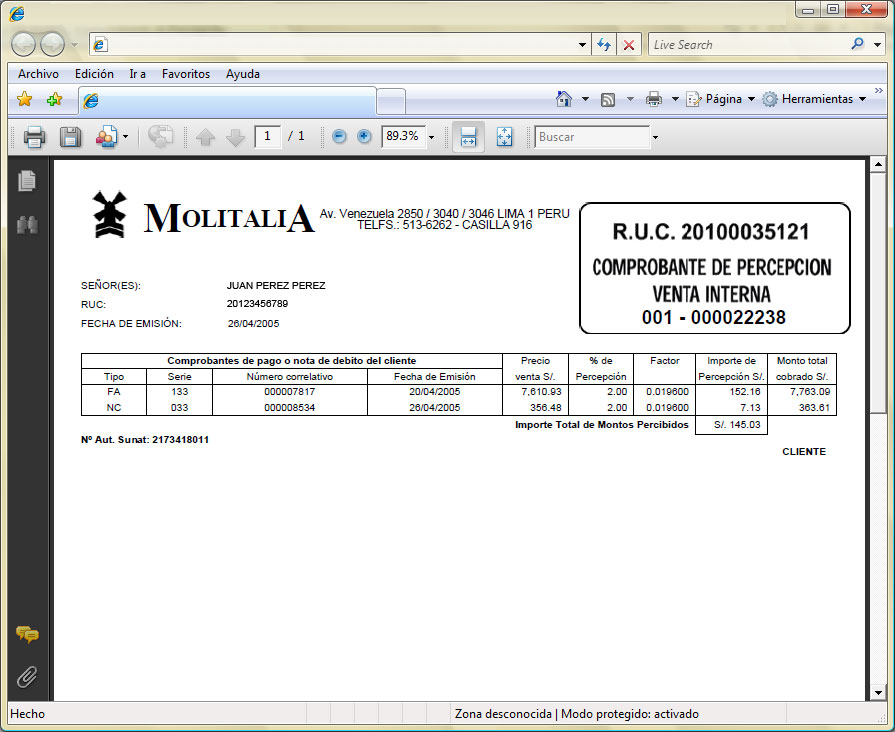Viewport: 895px width, 732px height.
Task: Click the Home page button
Action: coord(564,99)
